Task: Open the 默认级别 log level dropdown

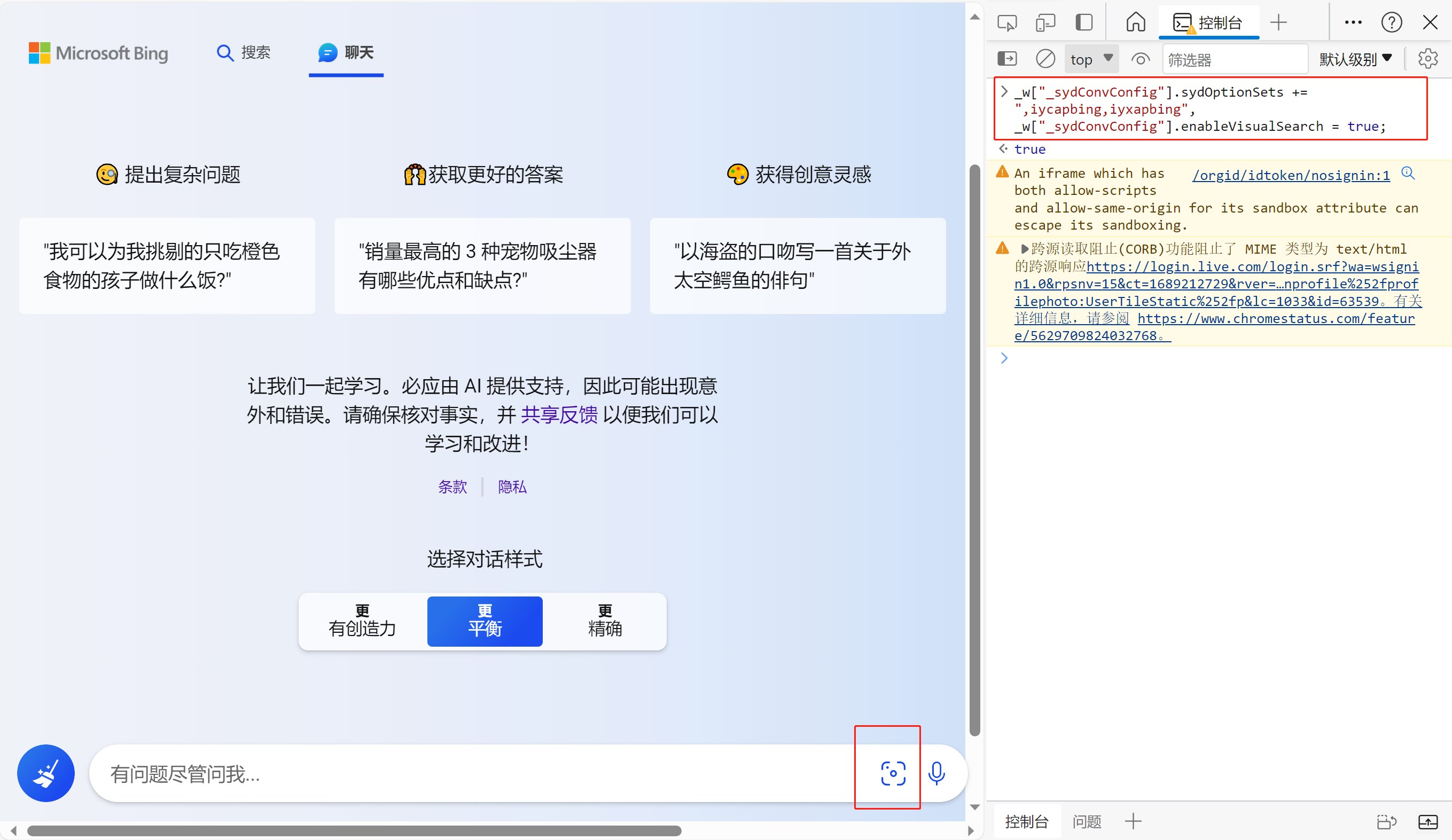Action: pos(1355,59)
